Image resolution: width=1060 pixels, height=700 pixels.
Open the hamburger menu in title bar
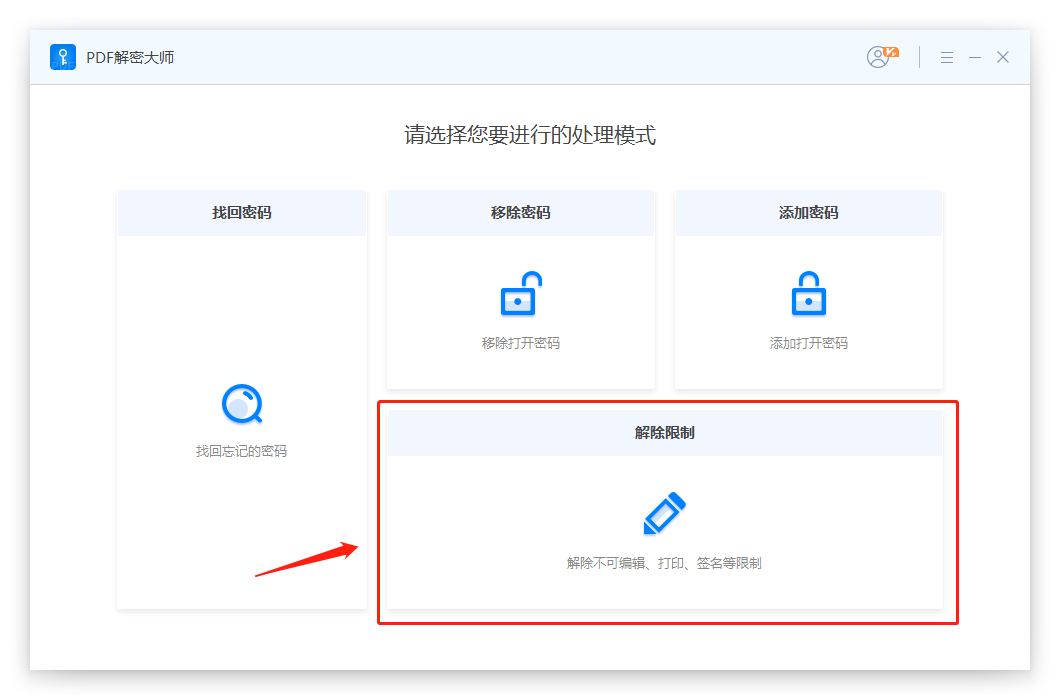tap(946, 57)
